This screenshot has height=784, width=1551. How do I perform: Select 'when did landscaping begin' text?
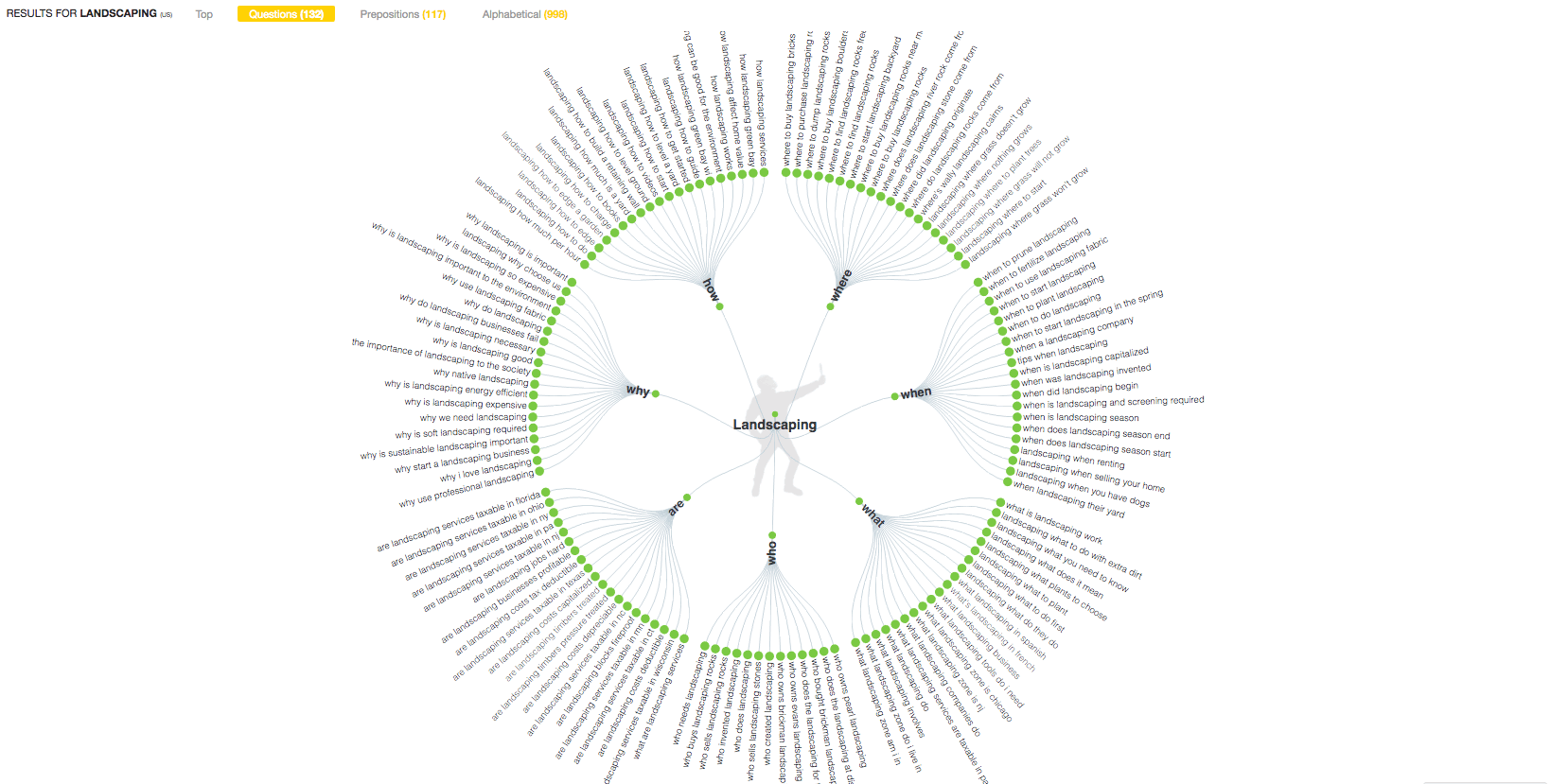click(1080, 389)
